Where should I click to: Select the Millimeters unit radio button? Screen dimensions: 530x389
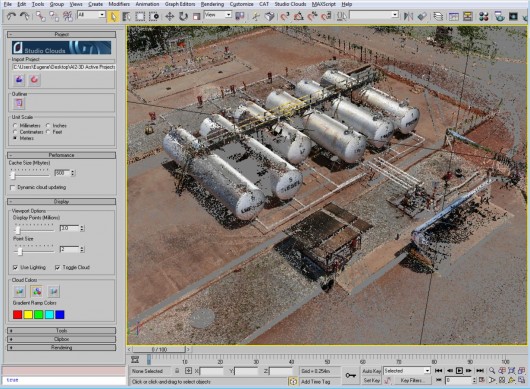coord(15,125)
